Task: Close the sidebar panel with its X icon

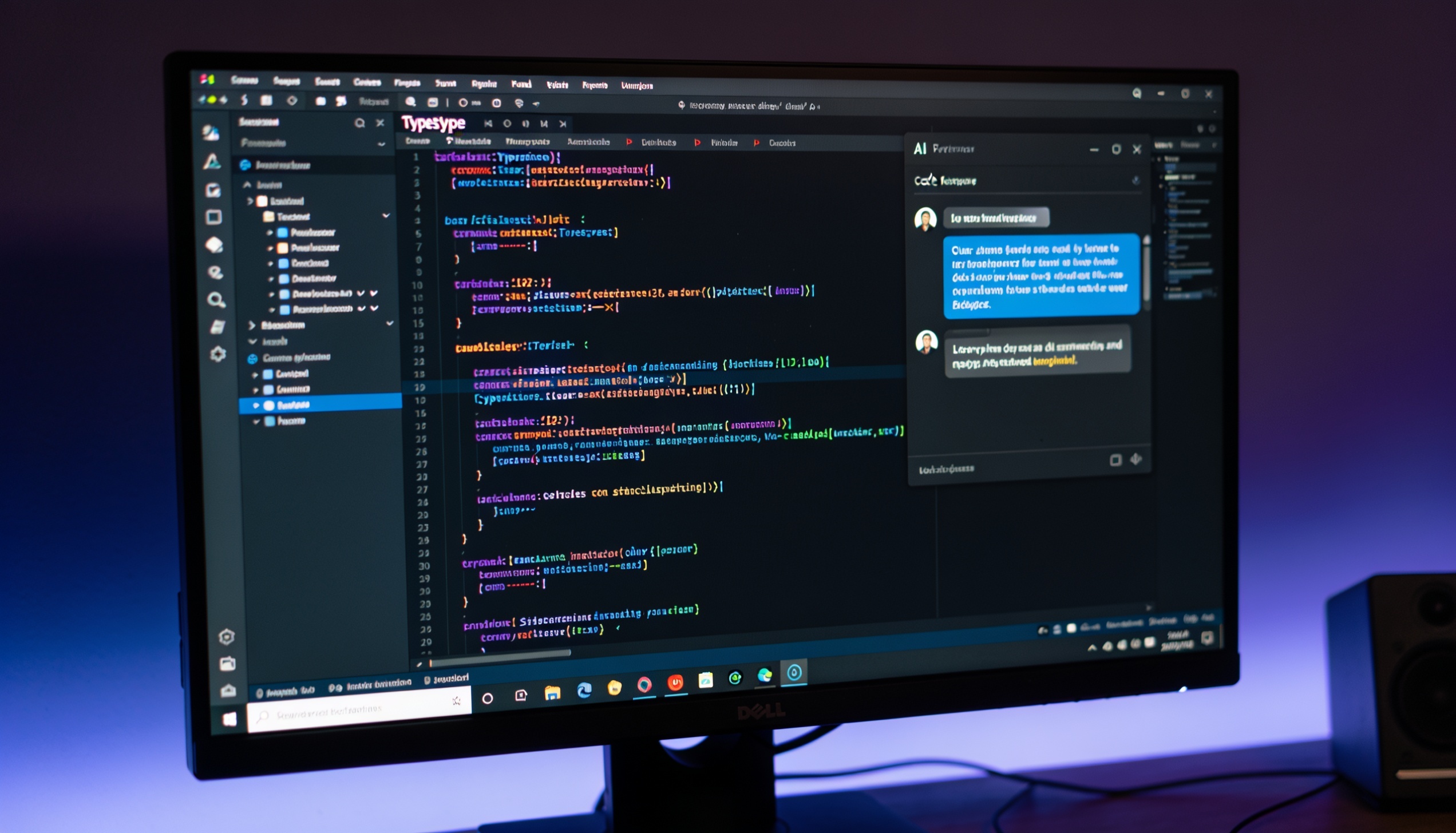Action: 380,123
